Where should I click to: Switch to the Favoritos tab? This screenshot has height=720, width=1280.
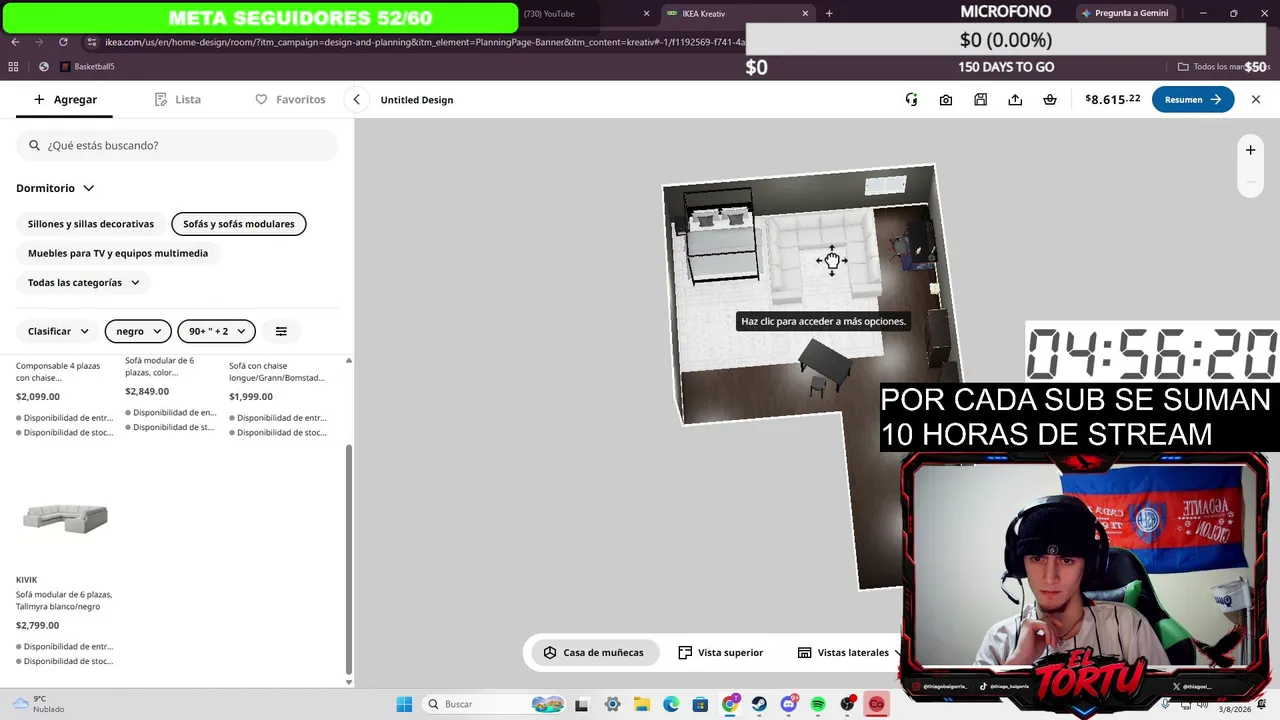coord(290,100)
